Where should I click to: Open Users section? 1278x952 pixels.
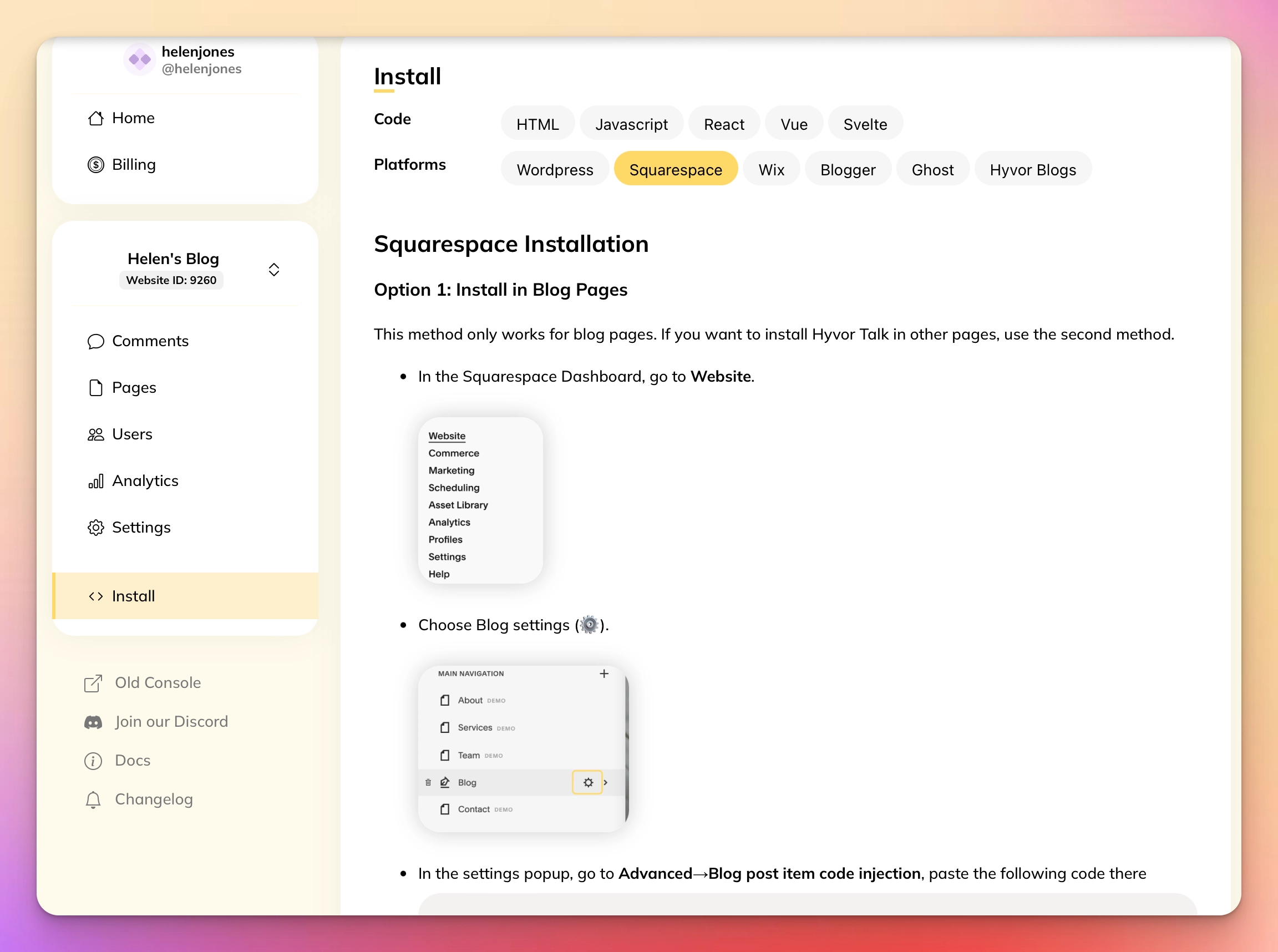click(185, 434)
